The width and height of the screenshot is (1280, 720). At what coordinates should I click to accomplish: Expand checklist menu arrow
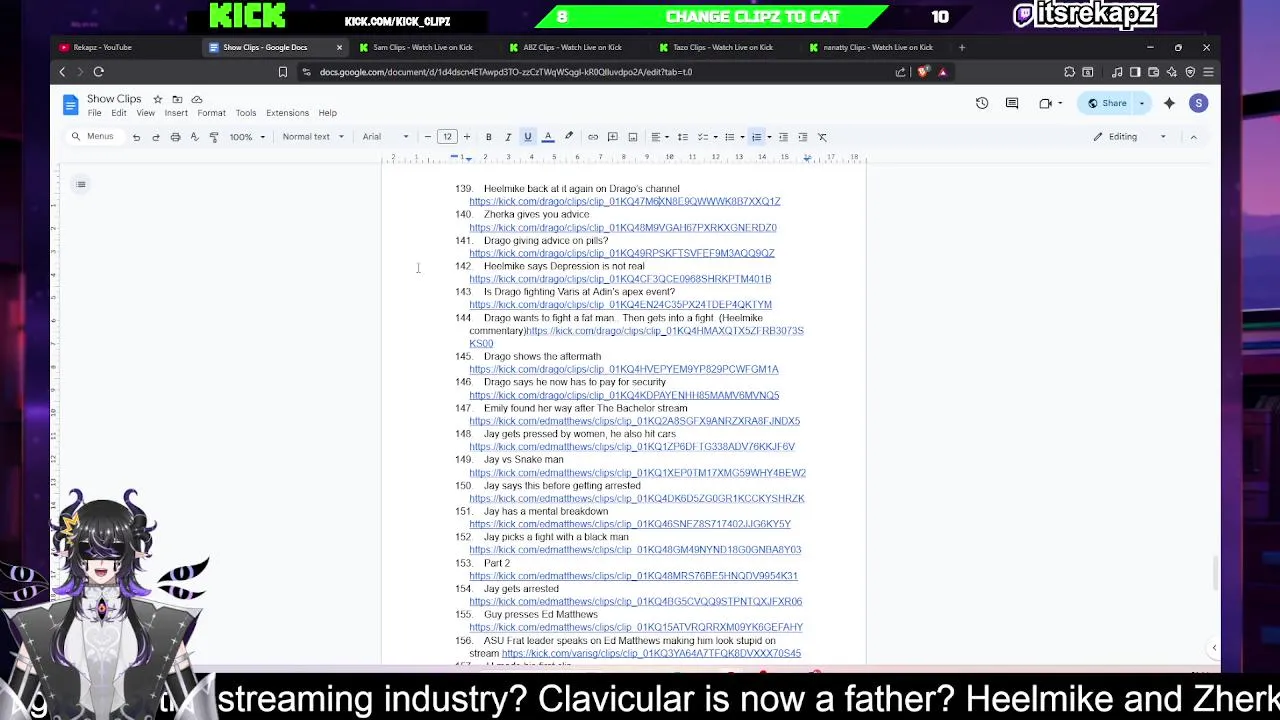[x=714, y=137]
